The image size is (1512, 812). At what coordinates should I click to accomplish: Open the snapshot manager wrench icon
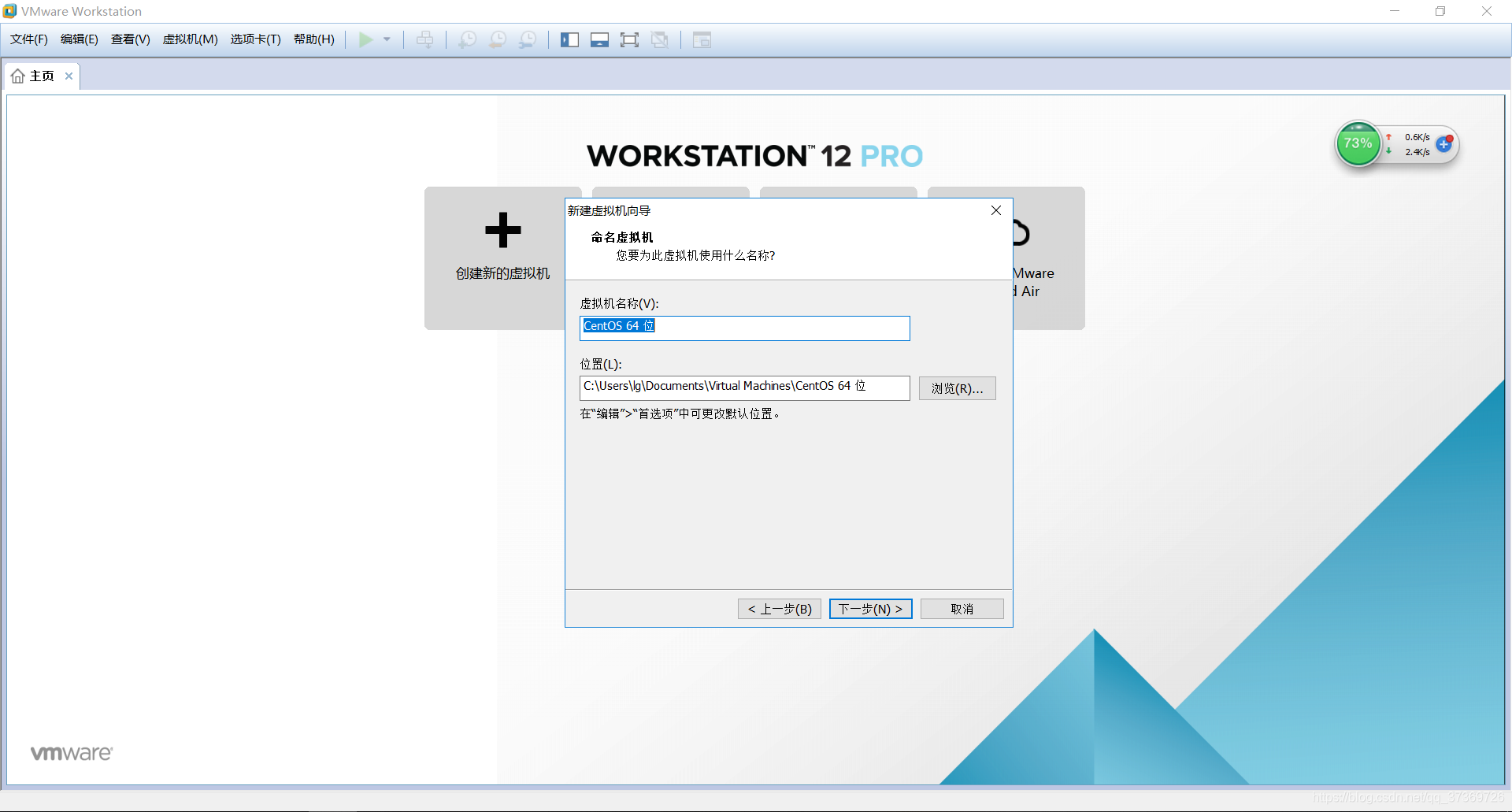pyautogui.click(x=528, y=39)
